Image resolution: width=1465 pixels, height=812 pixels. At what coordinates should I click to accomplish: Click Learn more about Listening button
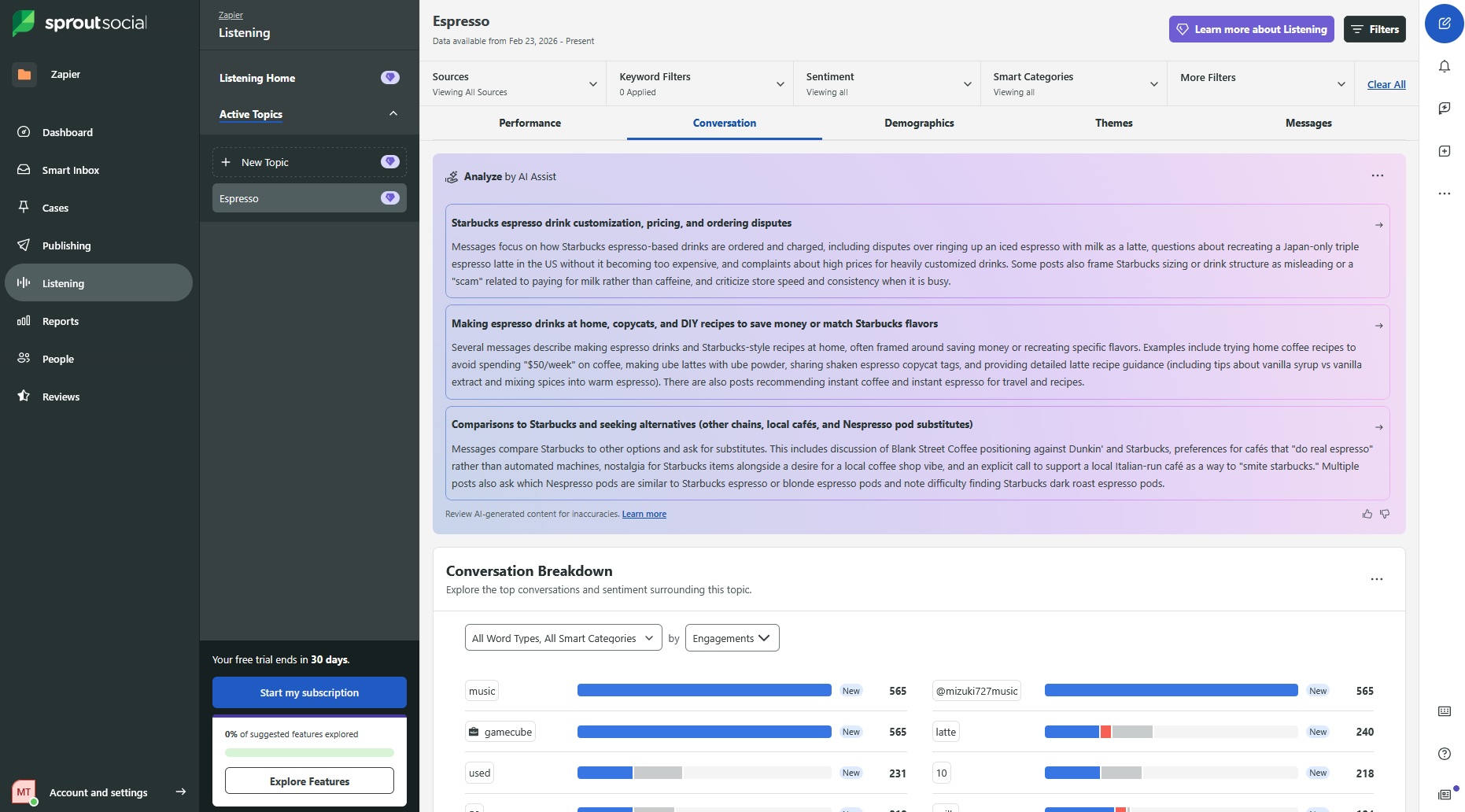[x=1251, y=29]
